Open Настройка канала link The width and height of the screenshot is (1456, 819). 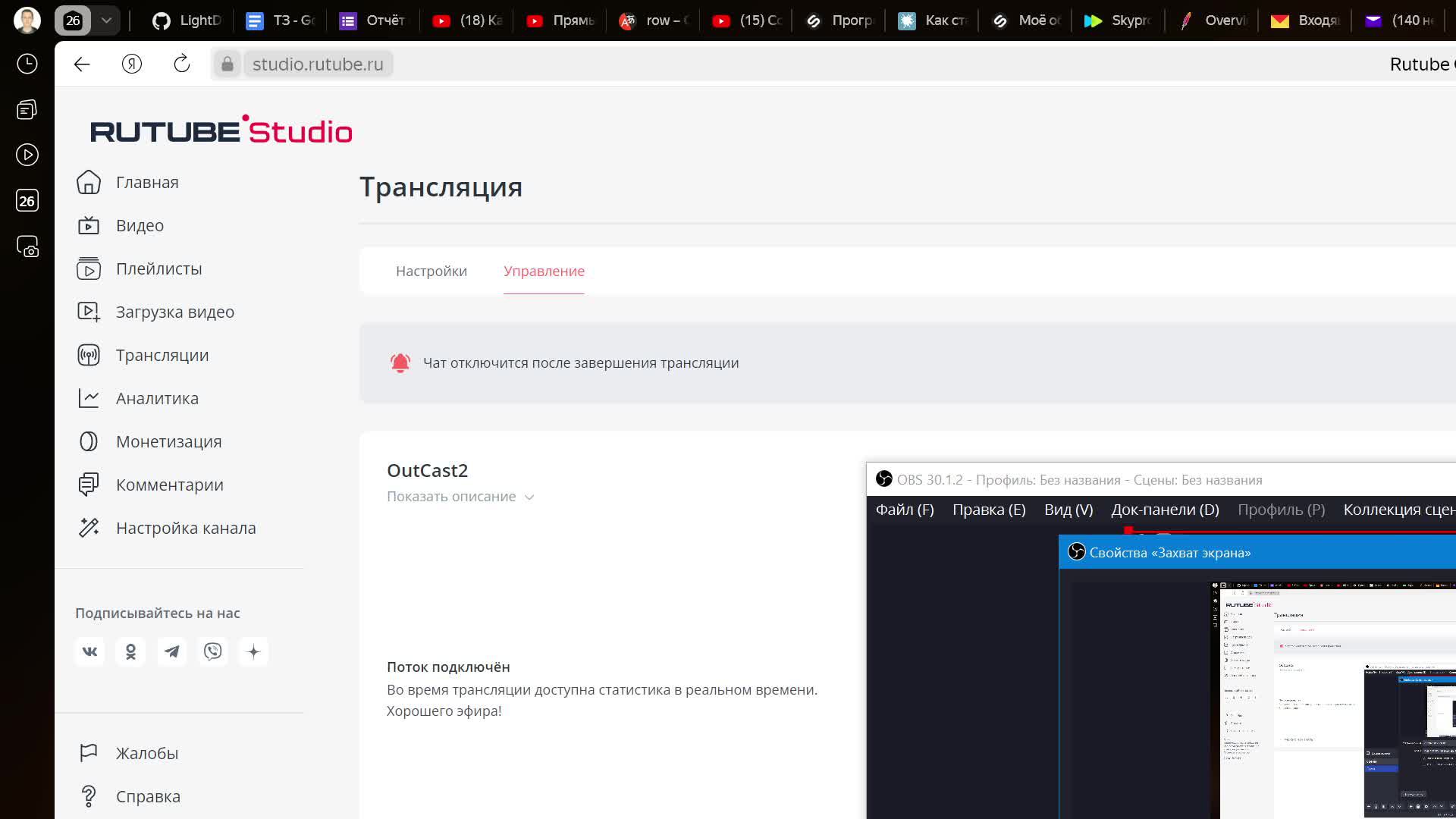186,528
